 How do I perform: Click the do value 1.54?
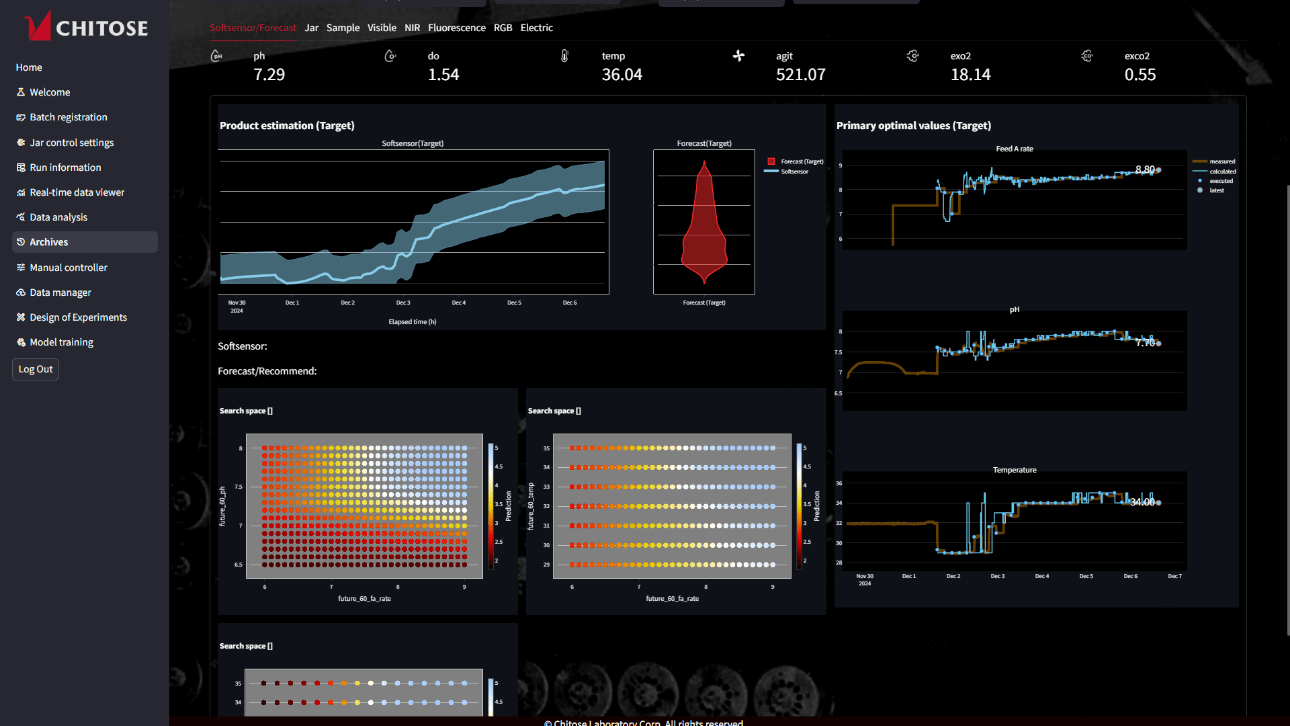click(443, 75)
